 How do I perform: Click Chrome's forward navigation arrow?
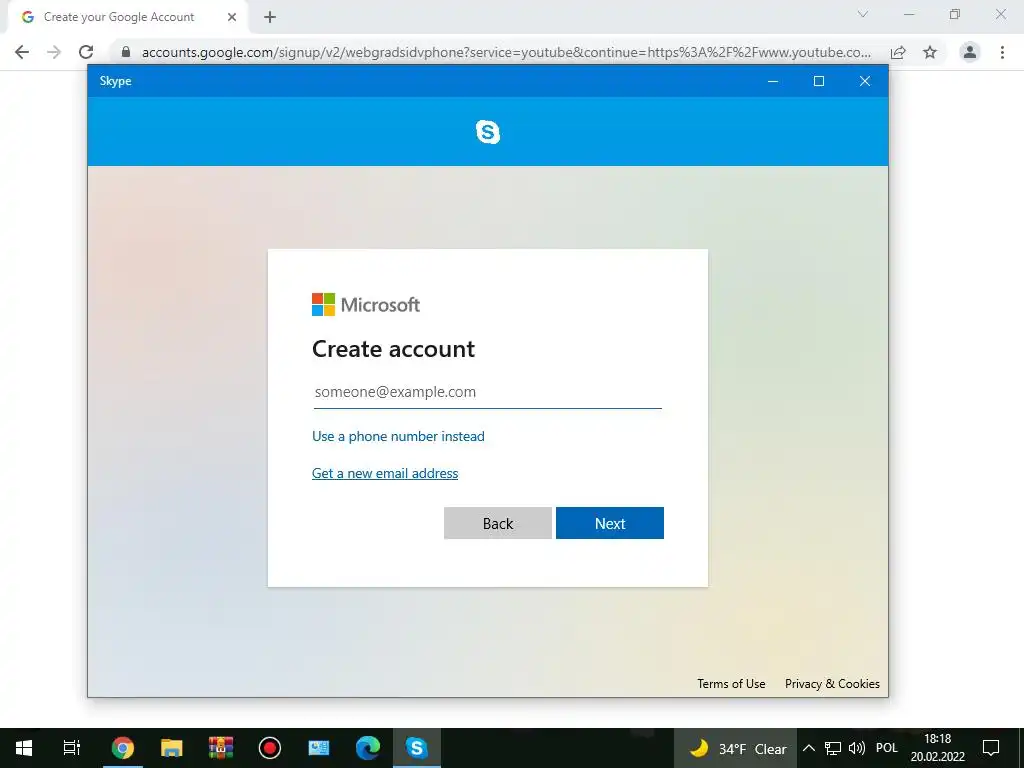click(54, 52)
